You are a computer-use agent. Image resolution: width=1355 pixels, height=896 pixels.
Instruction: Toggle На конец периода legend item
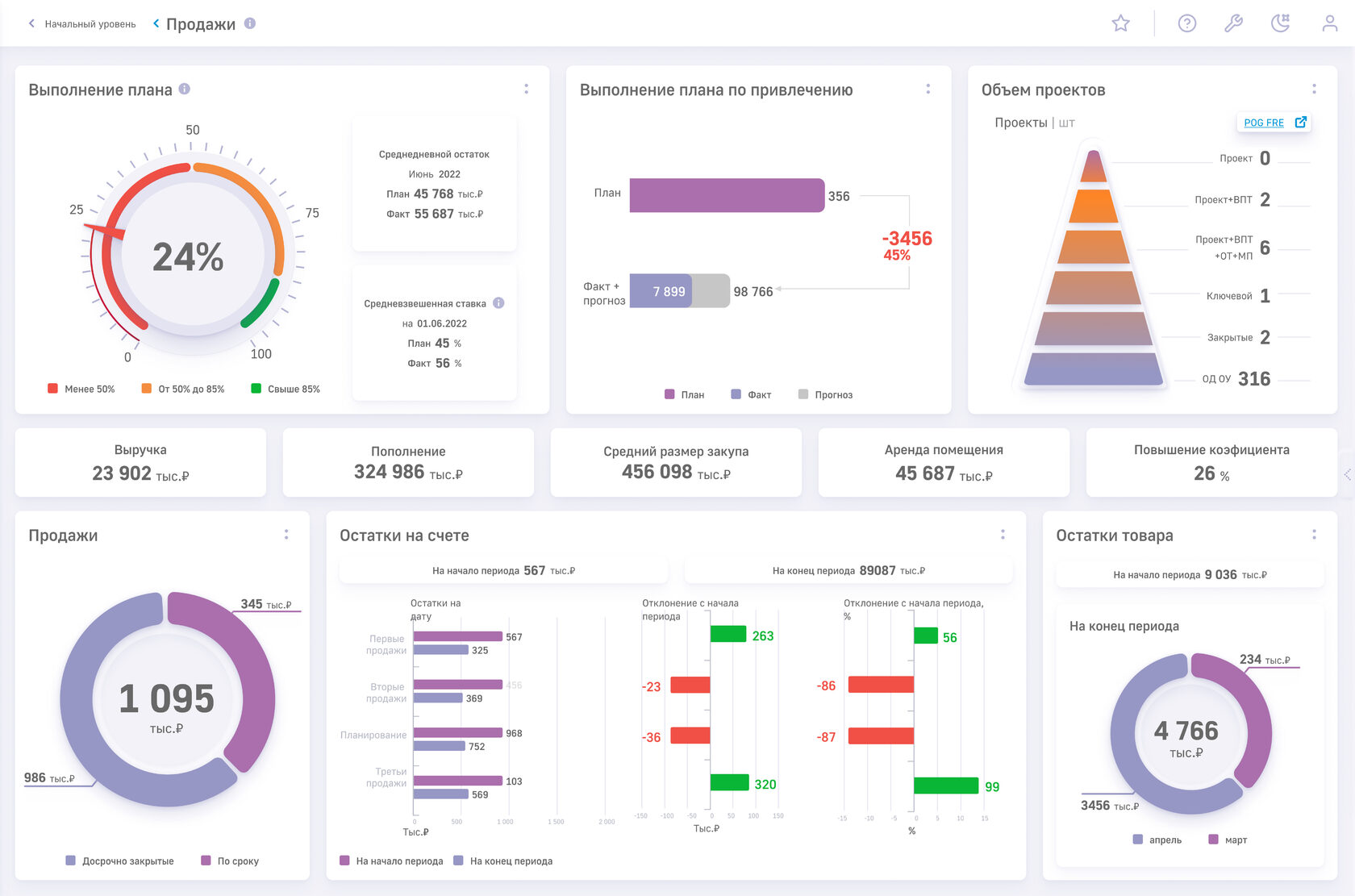(x=503, y=861)
